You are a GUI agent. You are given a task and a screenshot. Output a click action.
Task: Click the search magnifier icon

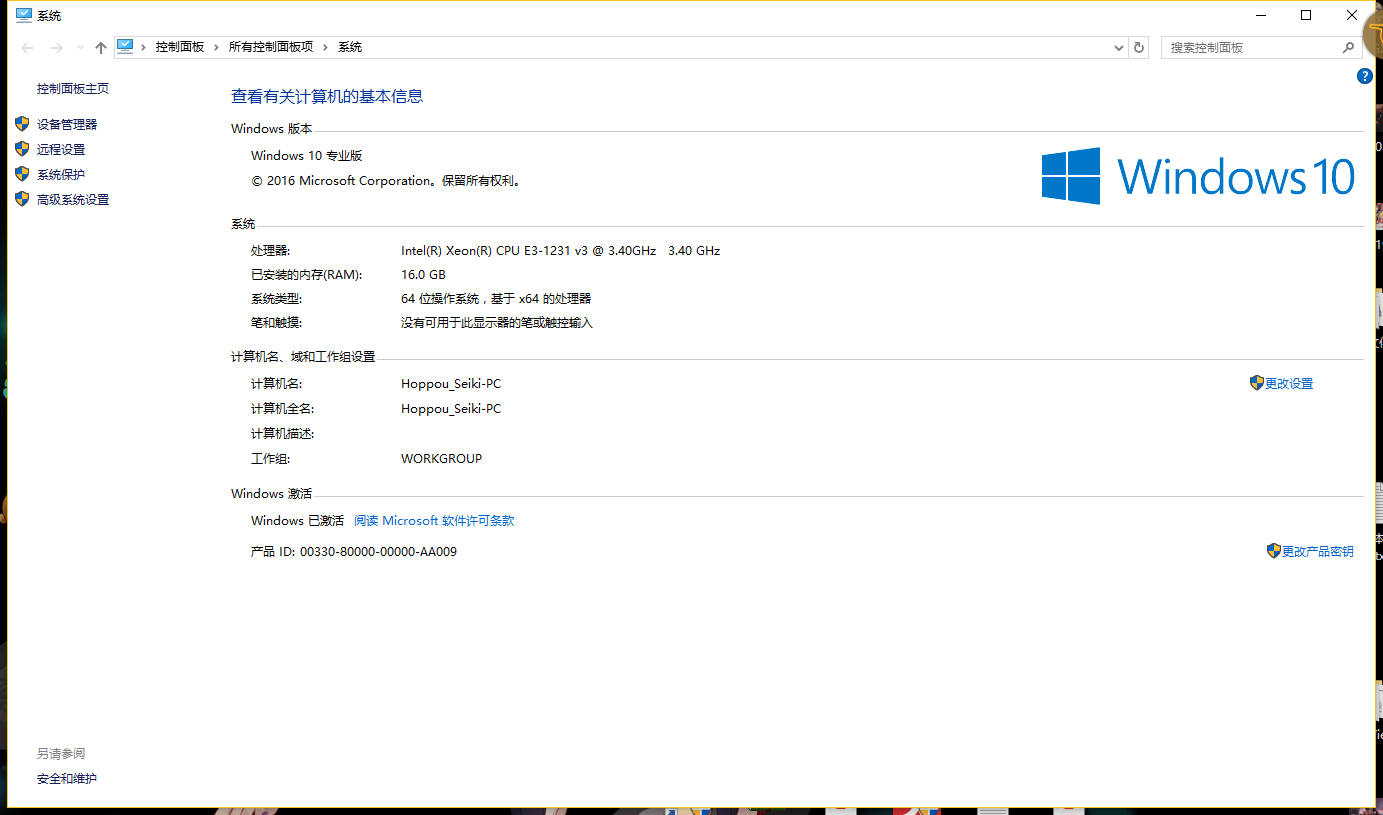coord(1348,47)
